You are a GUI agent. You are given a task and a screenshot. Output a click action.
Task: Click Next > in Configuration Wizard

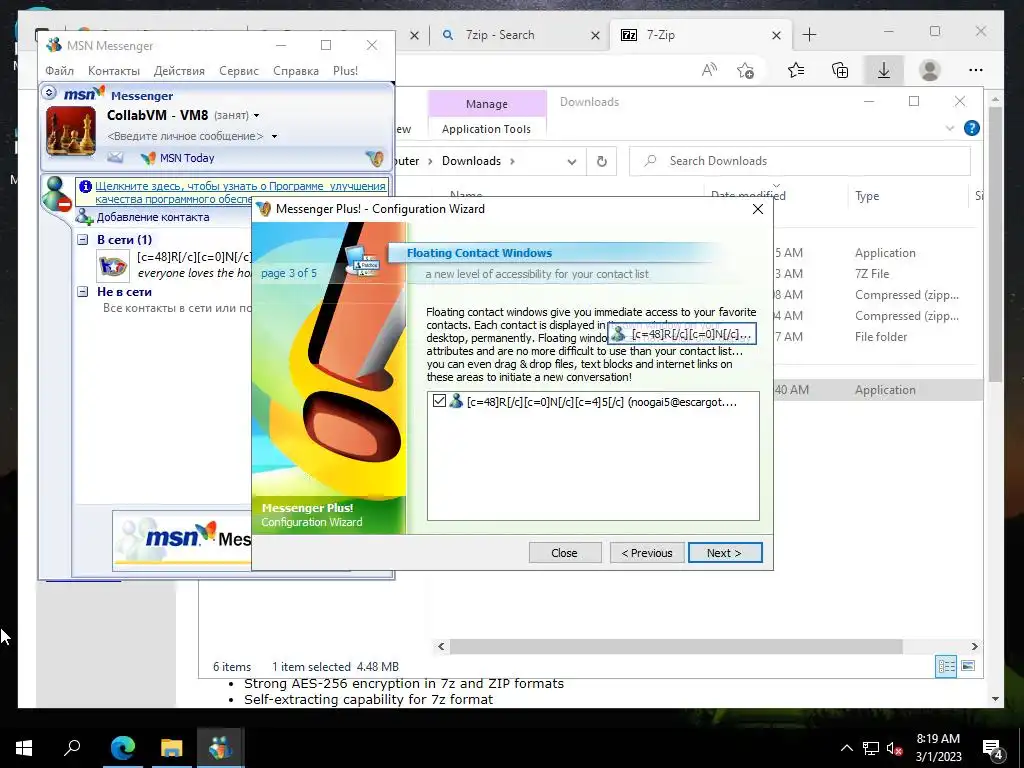[724, 552]
